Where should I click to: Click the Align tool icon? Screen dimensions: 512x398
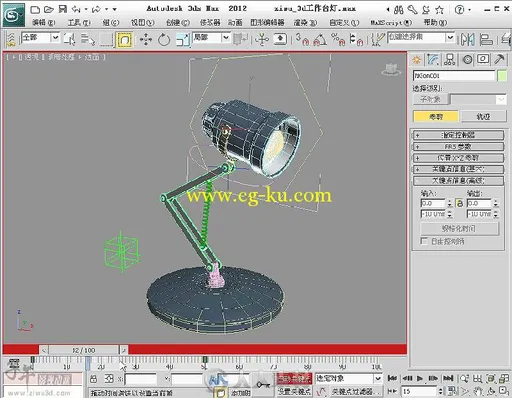[x=486, y=39]
